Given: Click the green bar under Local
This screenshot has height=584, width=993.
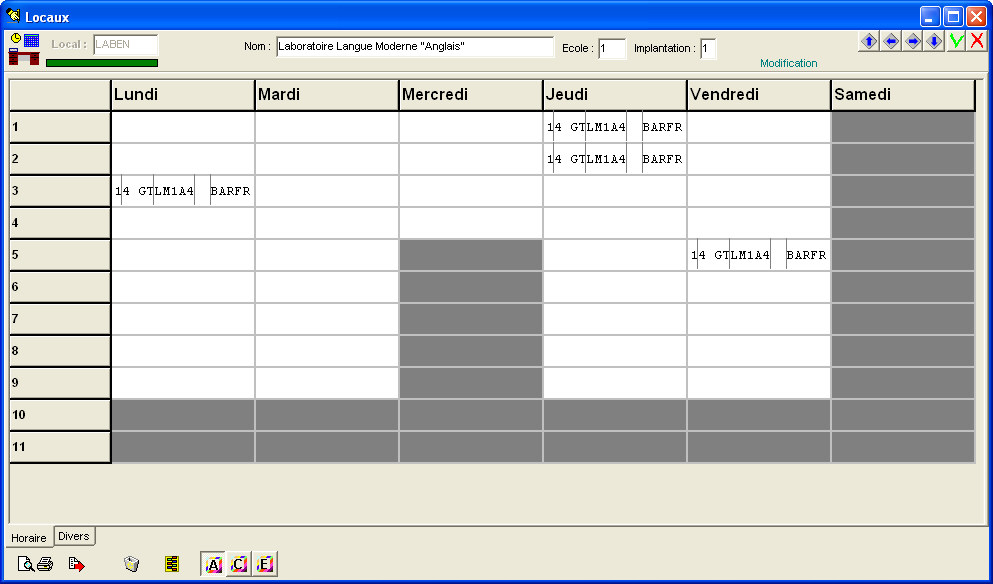Looking at the screenshot, I should click(102, 62).
